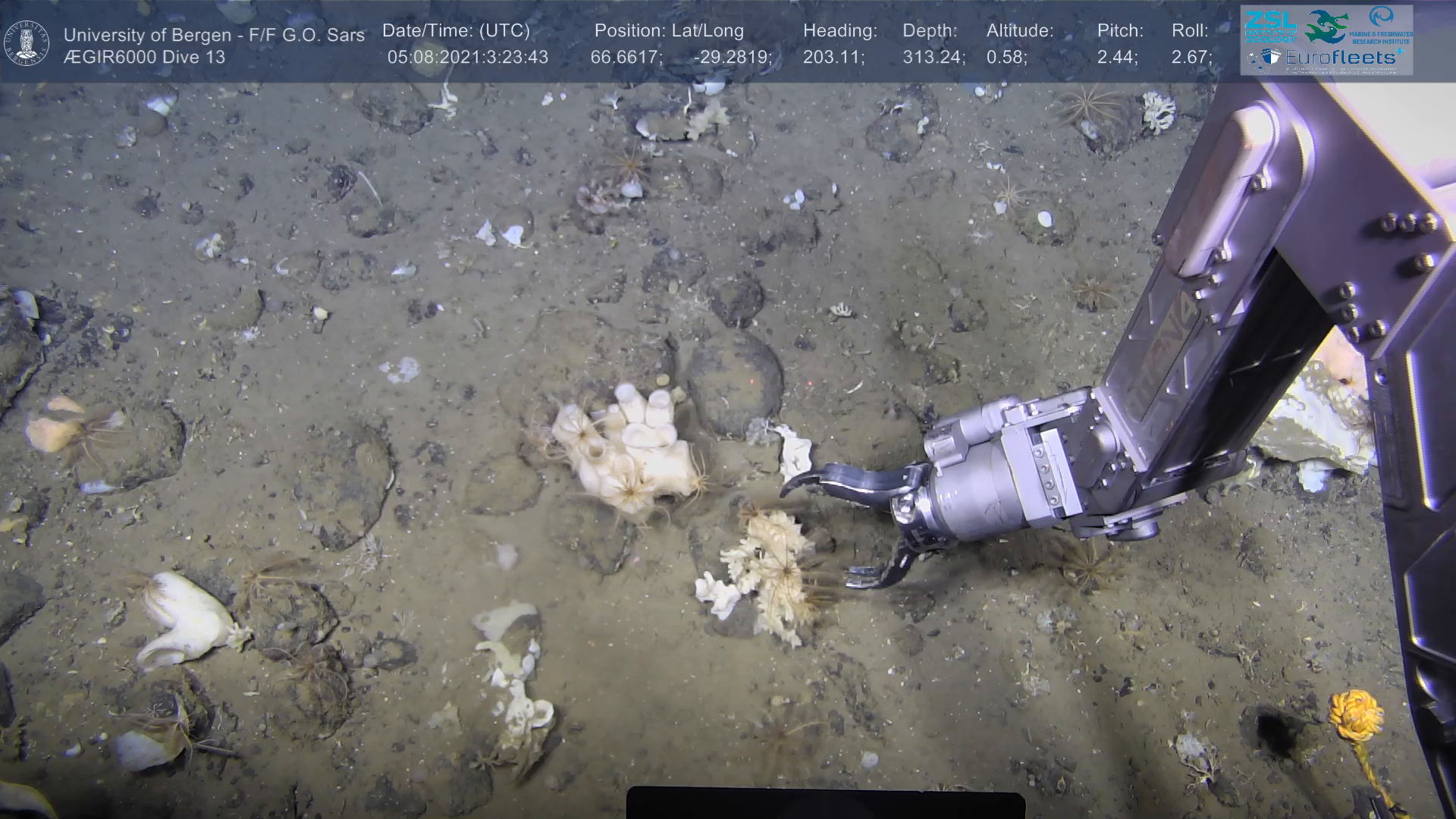
Task: Click the ZSL Institute of Zoology logo
Action: click(1271, 27)
